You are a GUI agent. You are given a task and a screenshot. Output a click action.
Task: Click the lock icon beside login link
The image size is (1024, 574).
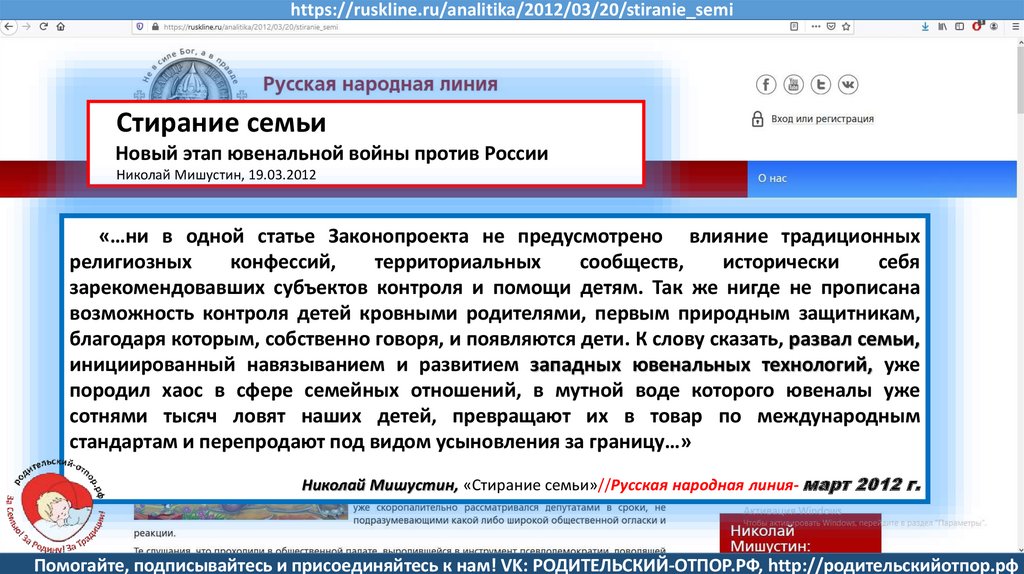pyautogui.click(x=758, y=119)
